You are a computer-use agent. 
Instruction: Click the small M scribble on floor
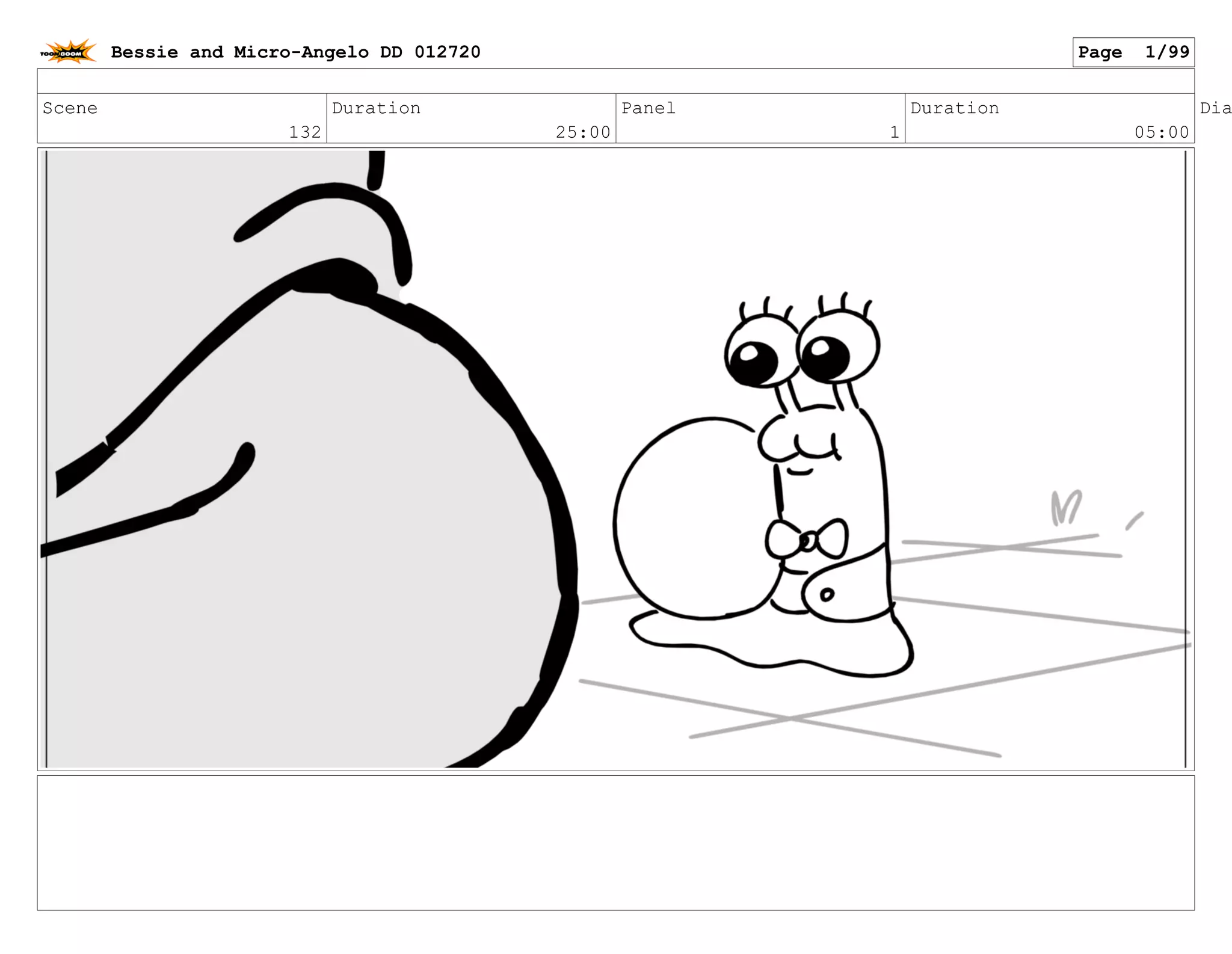[1065, 507]
